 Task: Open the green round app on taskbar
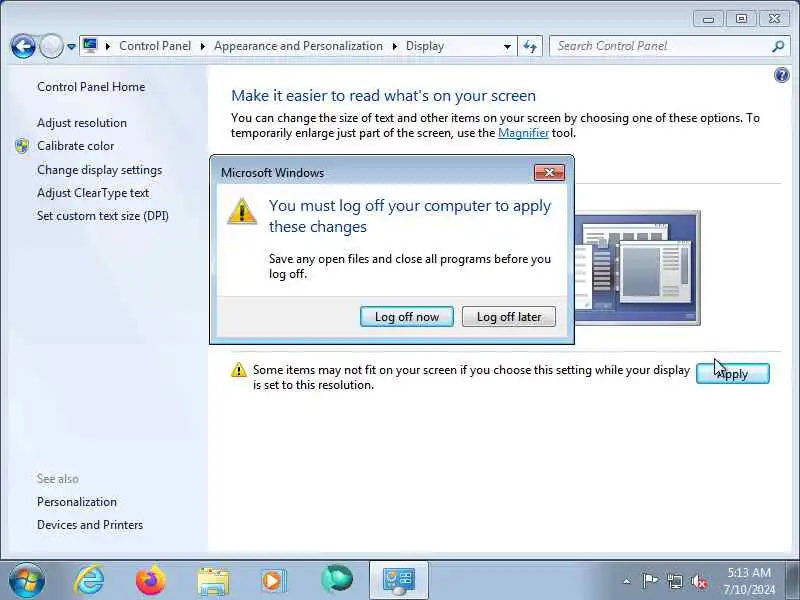click(337, 580)
